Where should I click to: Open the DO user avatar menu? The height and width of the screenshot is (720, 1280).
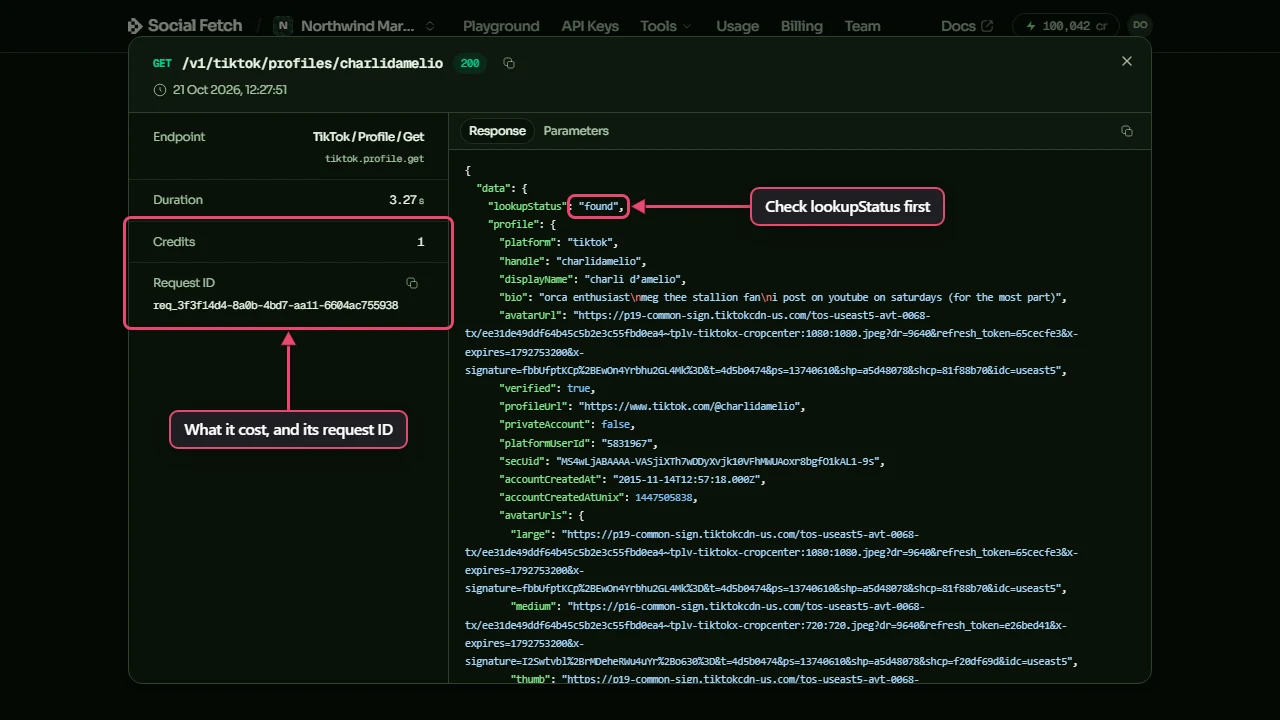click(x=1139, y=26)
